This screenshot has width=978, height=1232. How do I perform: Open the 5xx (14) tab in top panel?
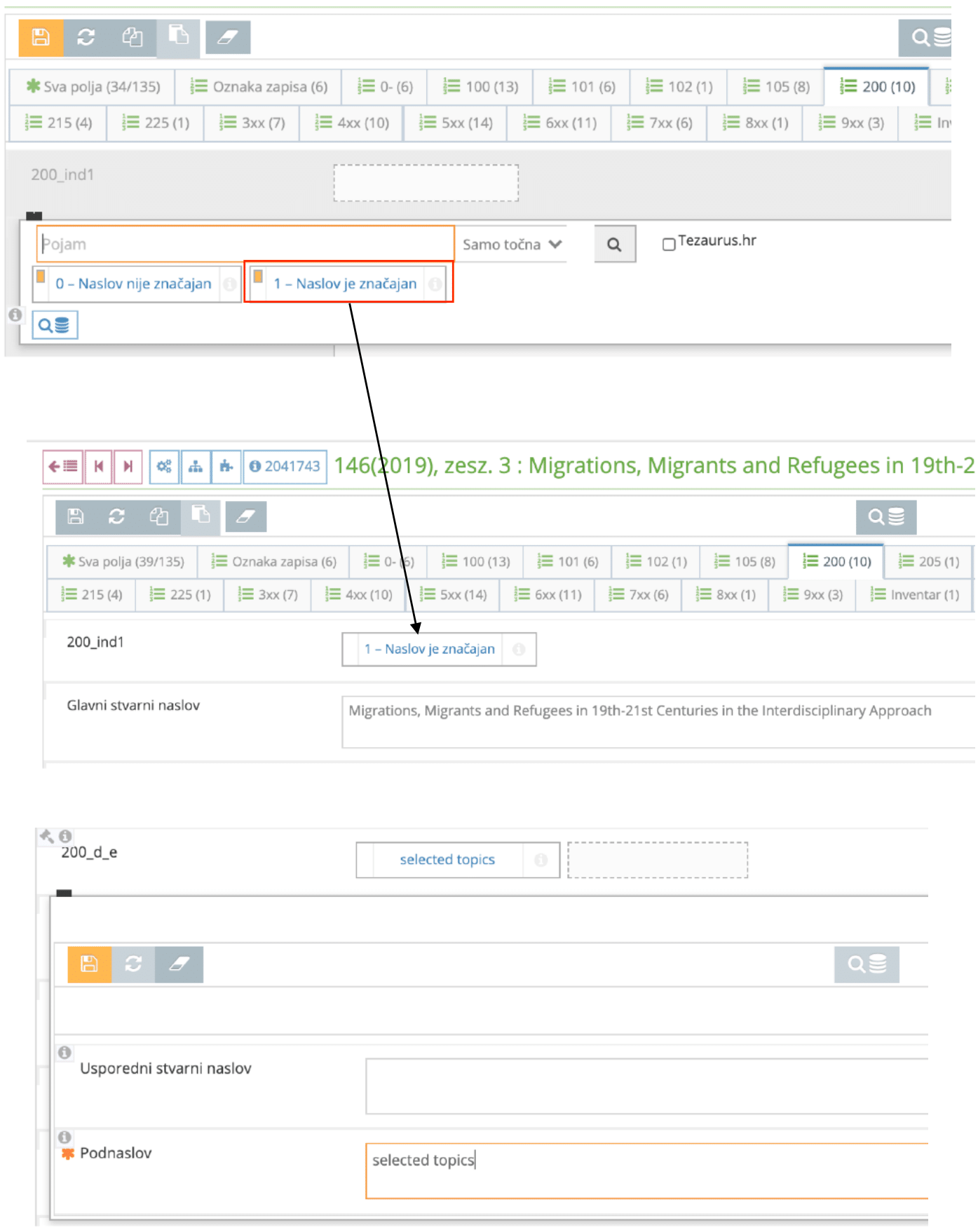(x=456, y=123)
